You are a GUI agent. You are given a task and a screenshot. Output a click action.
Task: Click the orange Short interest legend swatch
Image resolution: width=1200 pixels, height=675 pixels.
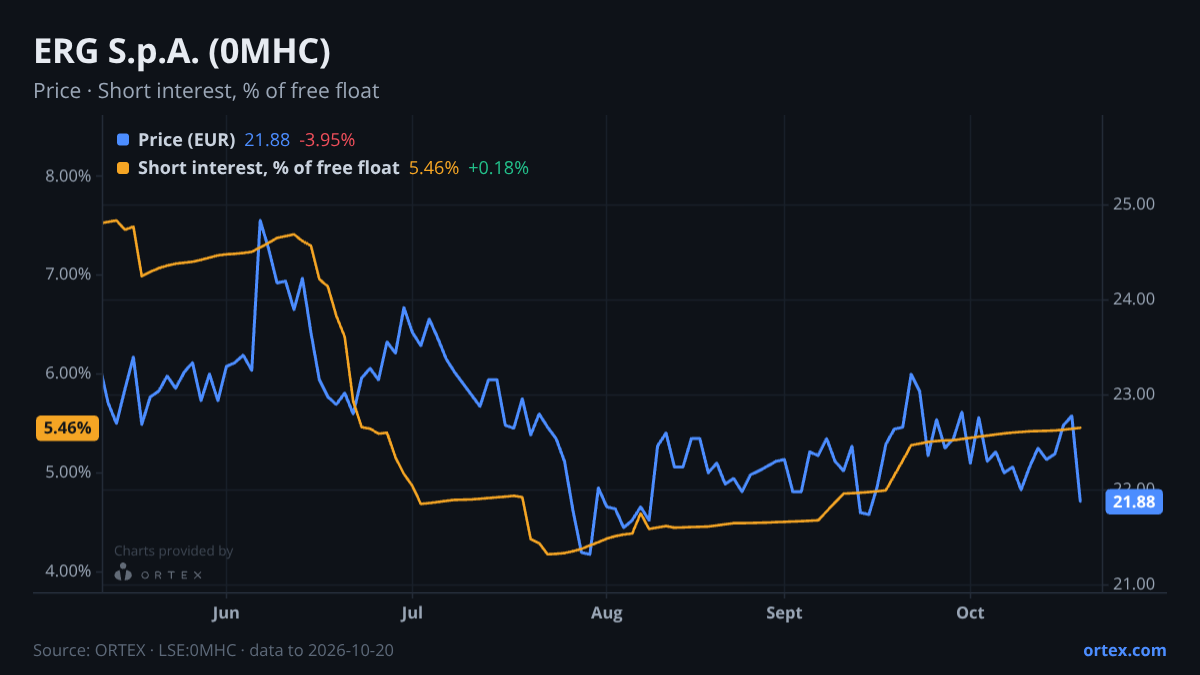pos(123,168)
